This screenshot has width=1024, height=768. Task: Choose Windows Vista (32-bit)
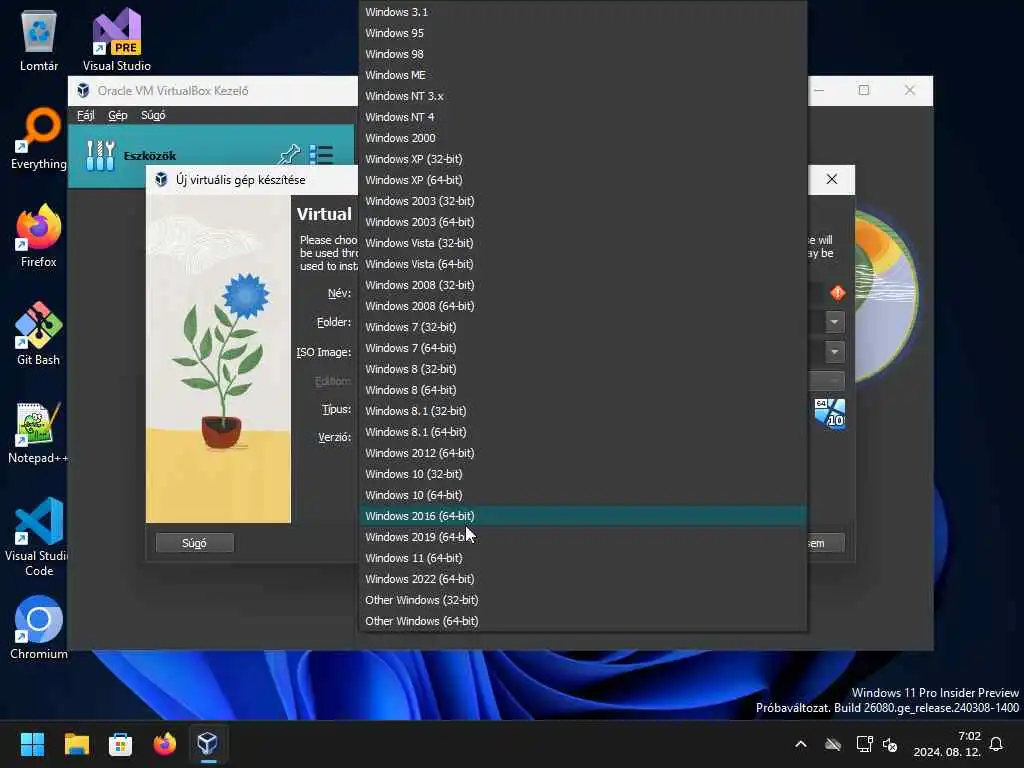[x=583, y=243]
